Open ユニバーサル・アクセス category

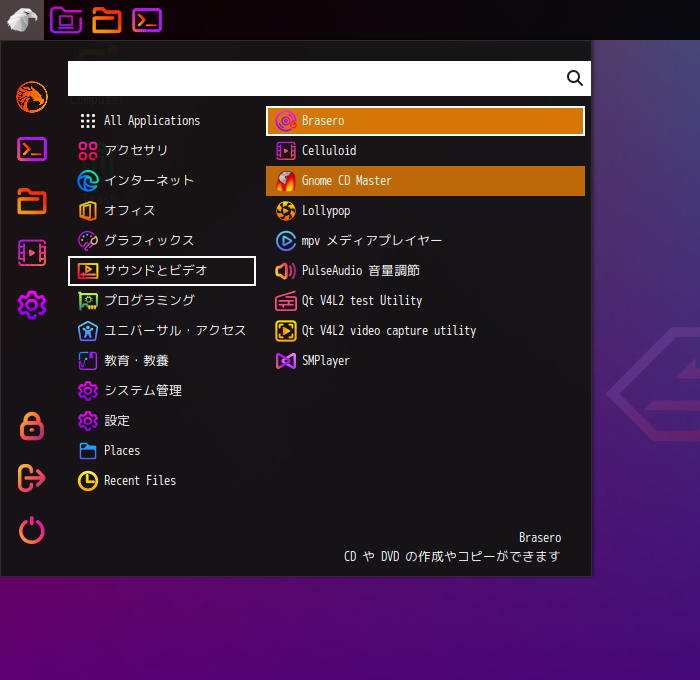point(162,330)
